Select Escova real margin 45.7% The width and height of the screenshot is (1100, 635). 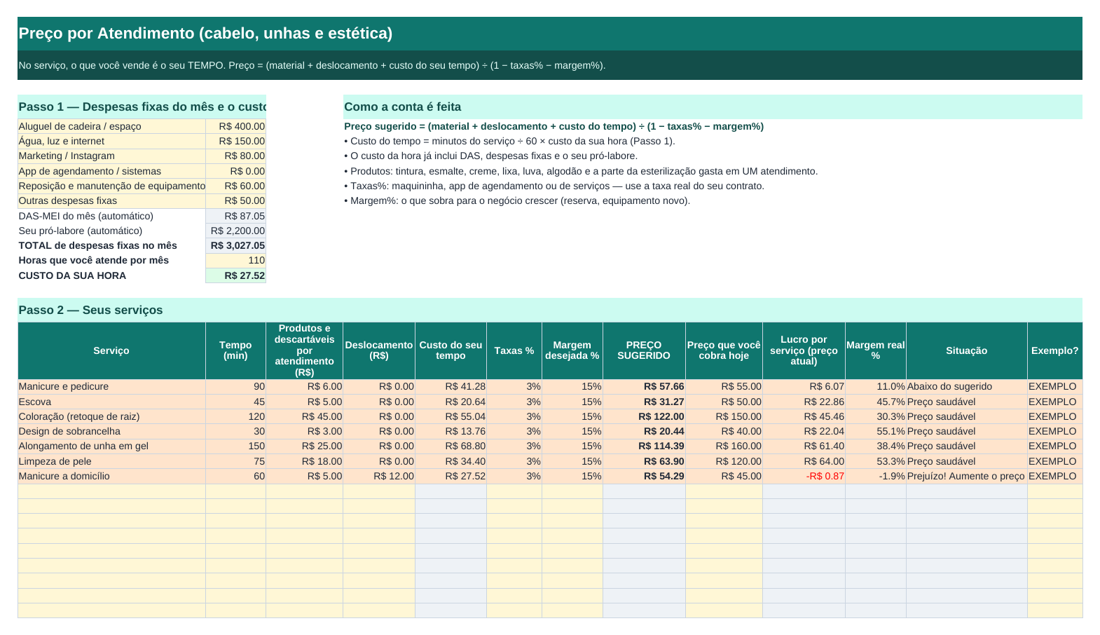point(876,402)
